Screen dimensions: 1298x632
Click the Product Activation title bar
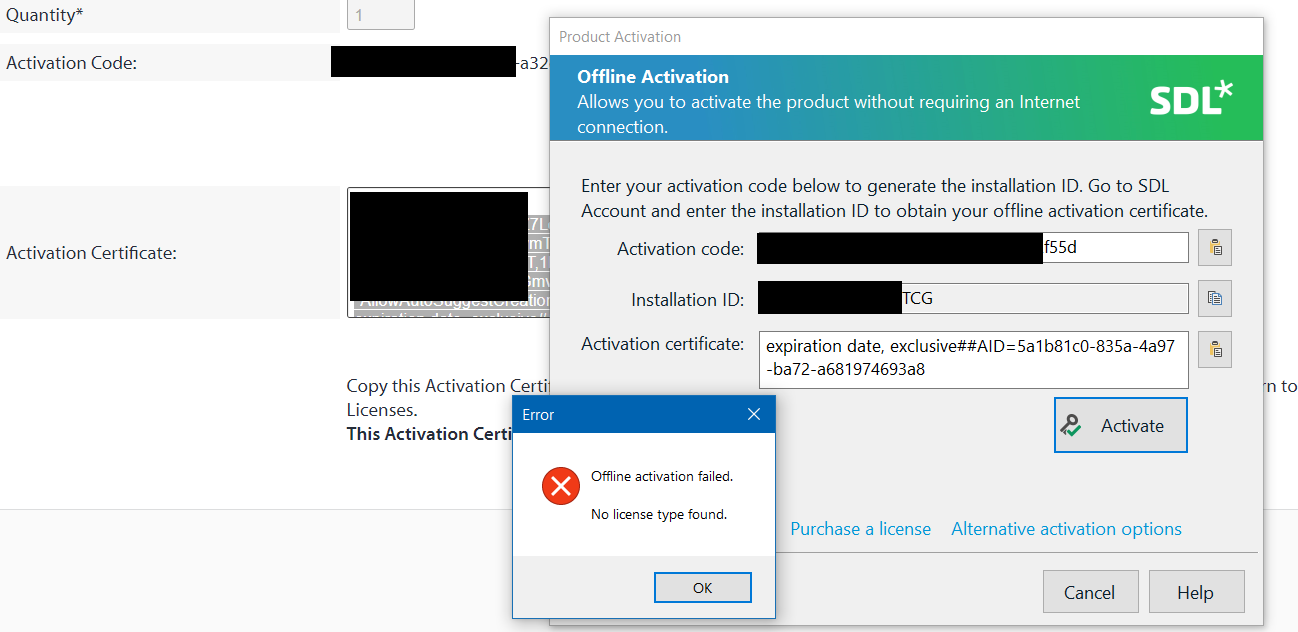905,36
